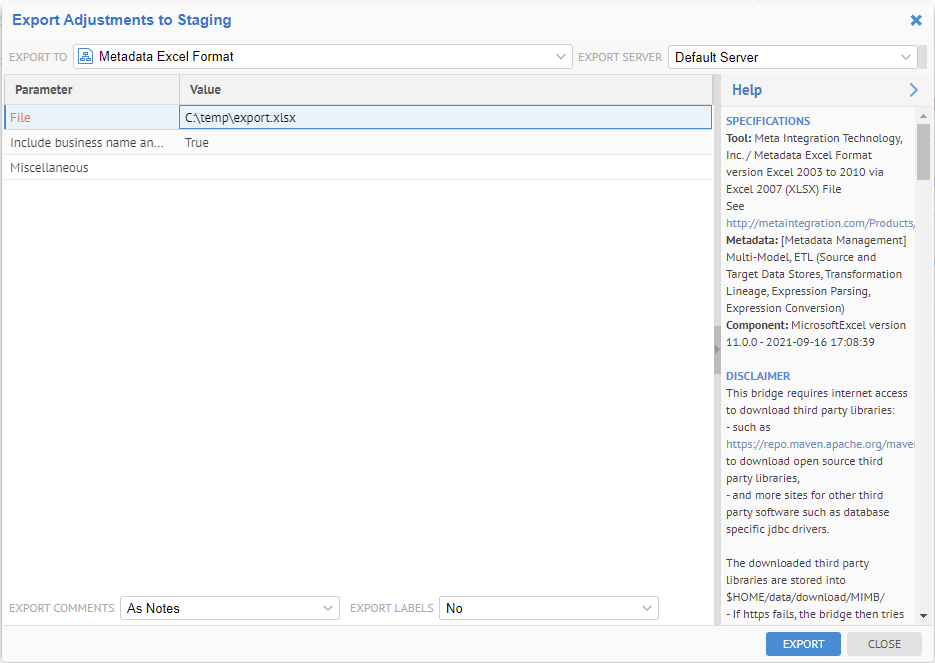Open the metaintegration.com Products link

pos(820,222)
